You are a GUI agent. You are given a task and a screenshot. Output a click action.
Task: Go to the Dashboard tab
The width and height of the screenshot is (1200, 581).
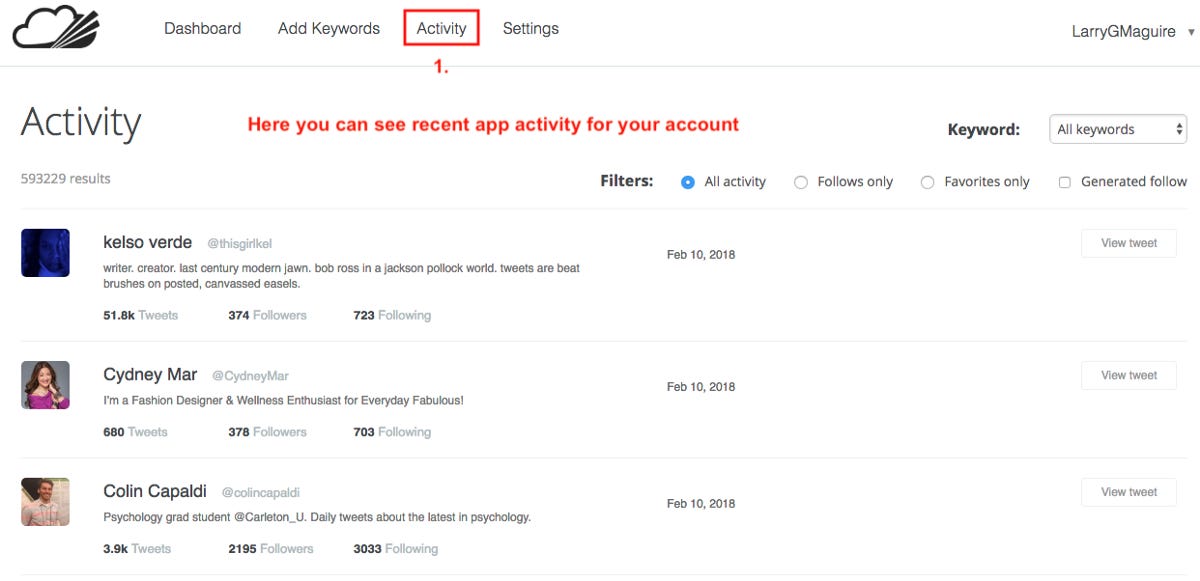[x=202, y=28]
